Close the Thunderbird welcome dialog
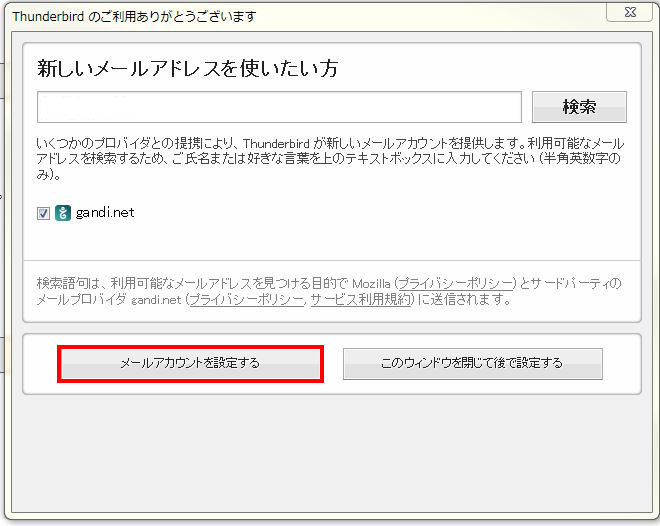Screen dimensions: 660x526 point(630,12)
